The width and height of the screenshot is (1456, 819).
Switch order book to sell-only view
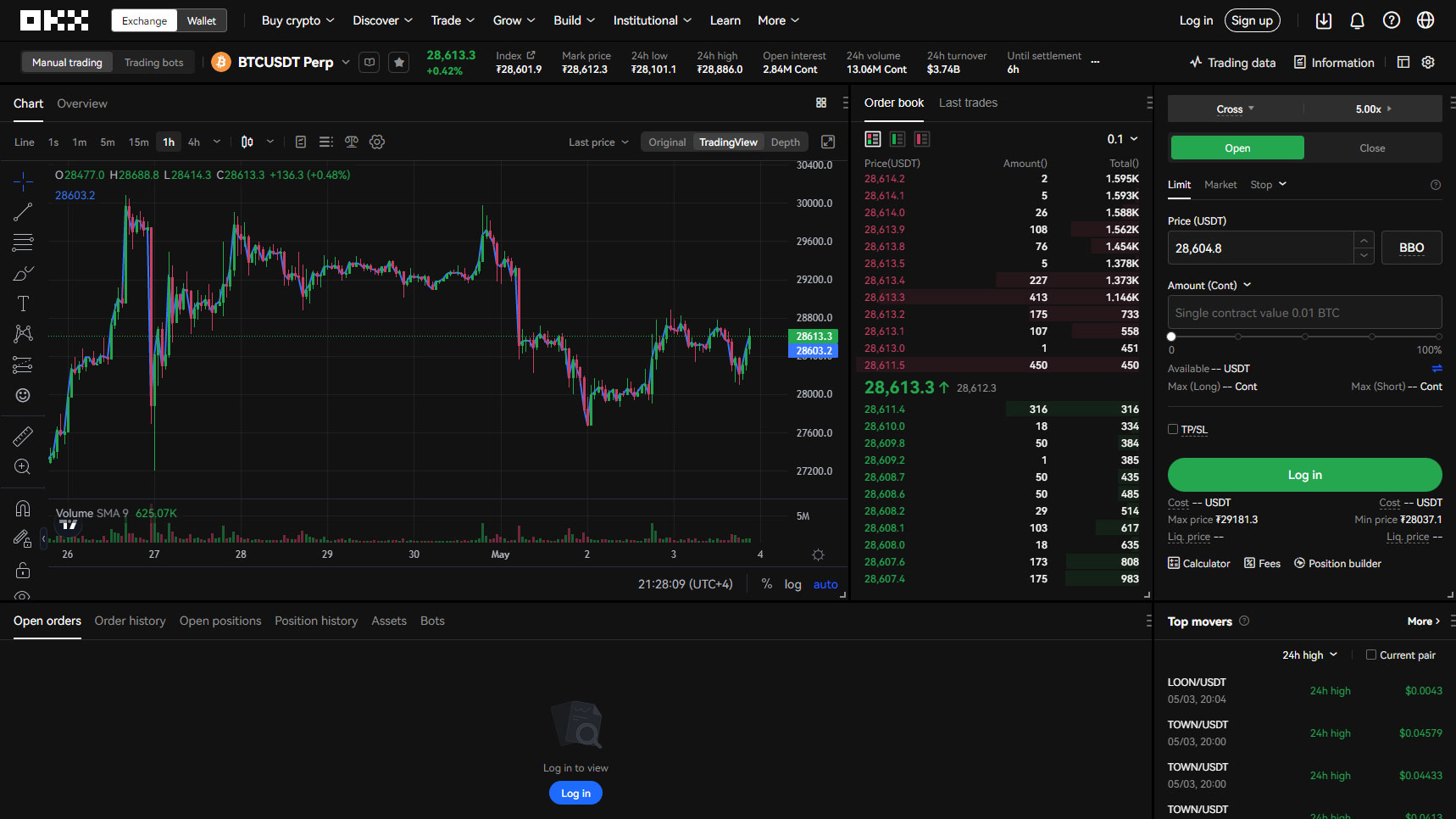point(922,138)
